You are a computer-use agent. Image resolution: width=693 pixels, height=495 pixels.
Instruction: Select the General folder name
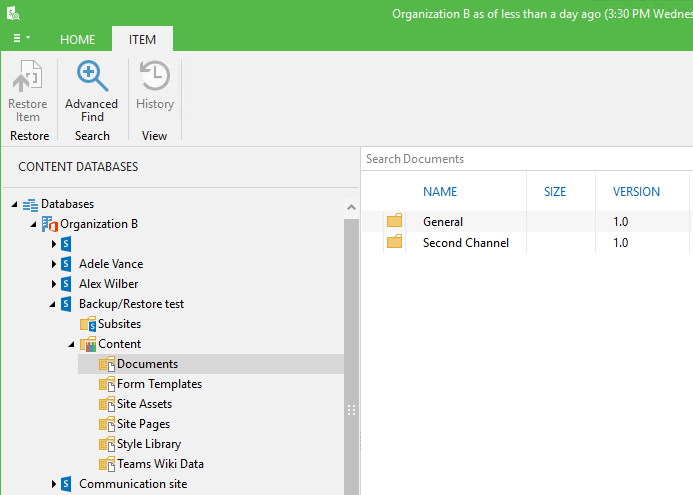click(443, 222)
